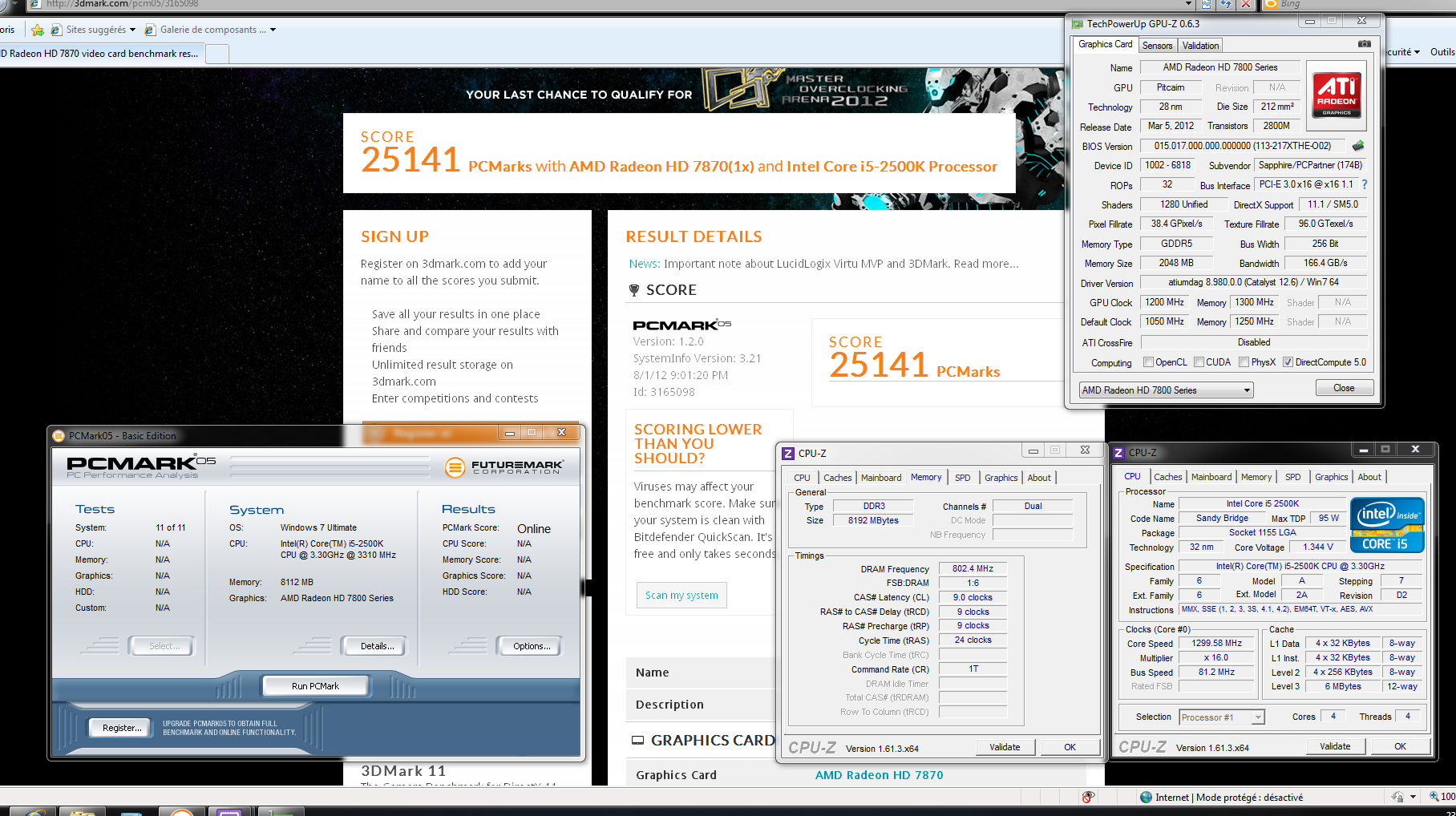Click the CPU-Z CPU window title icon
The image size is (1456, 816).
pos(1118,453)
